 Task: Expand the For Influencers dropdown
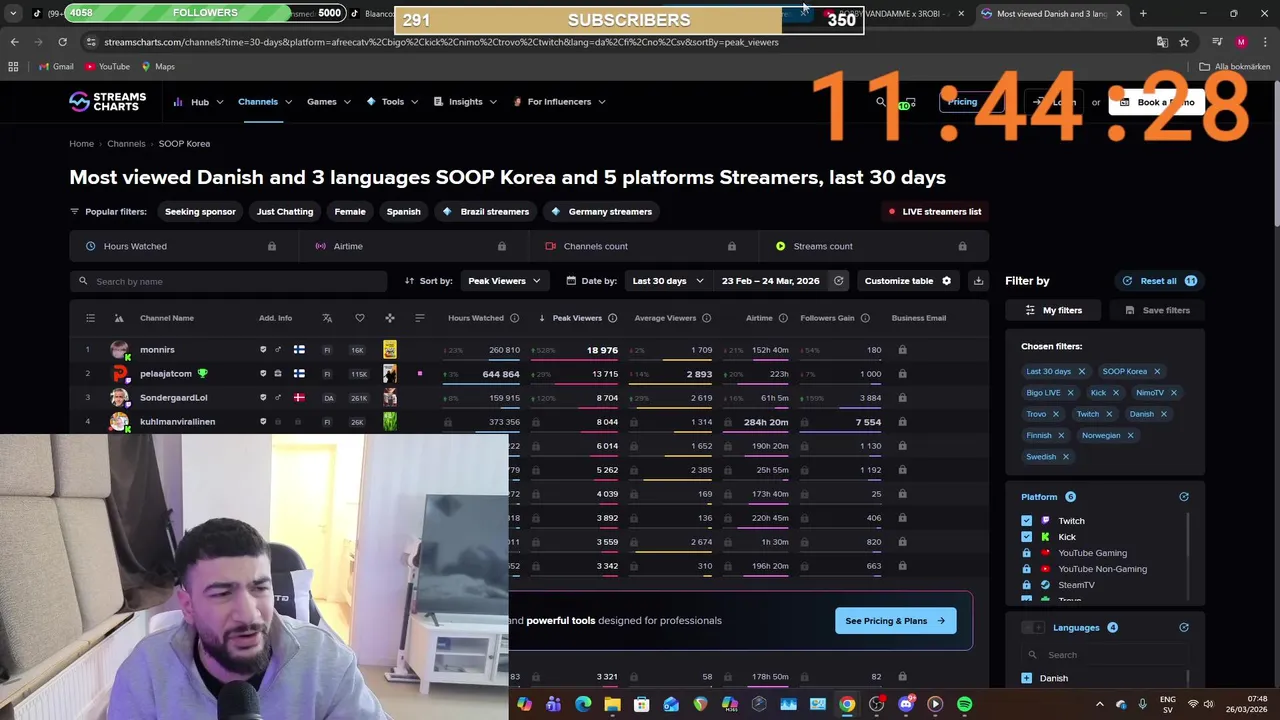click(559, 102)
